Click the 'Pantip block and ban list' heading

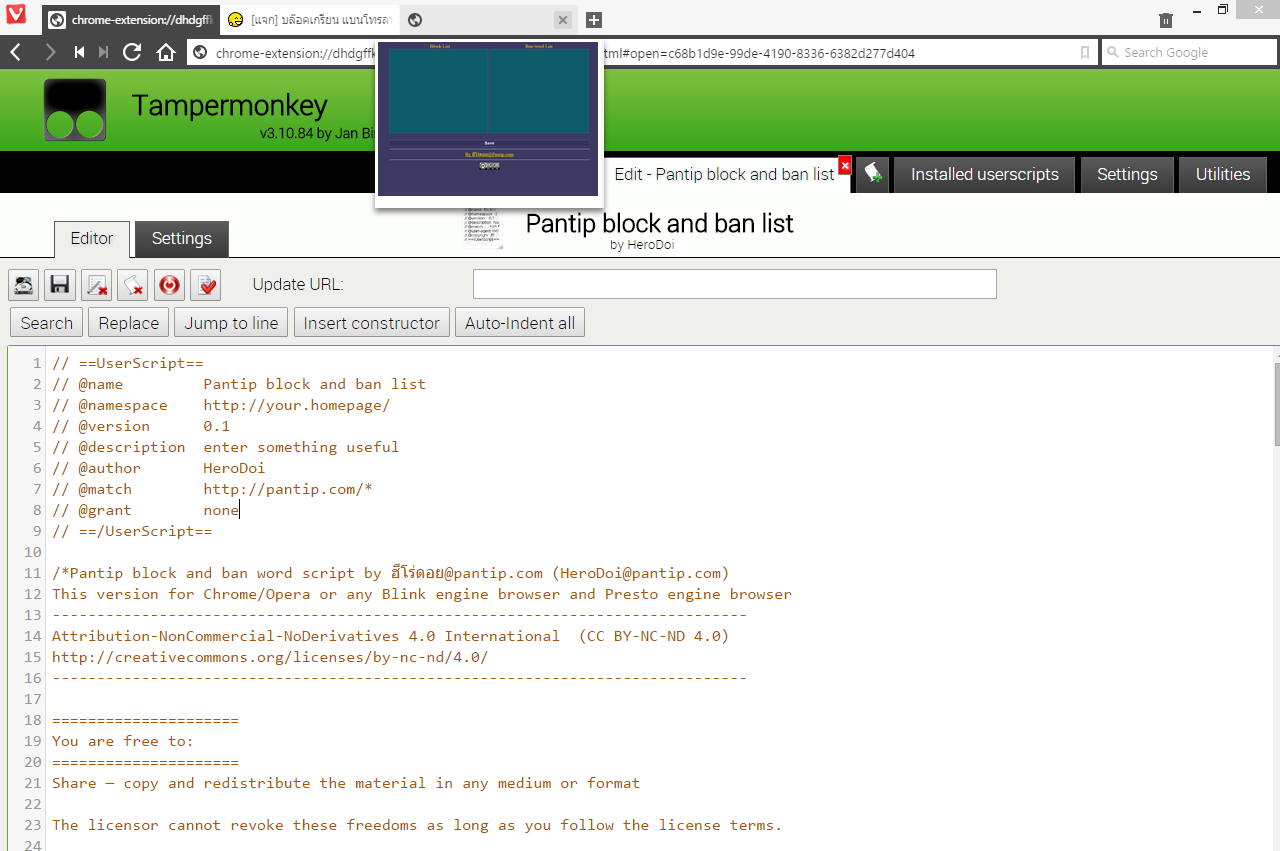(659, 222)
